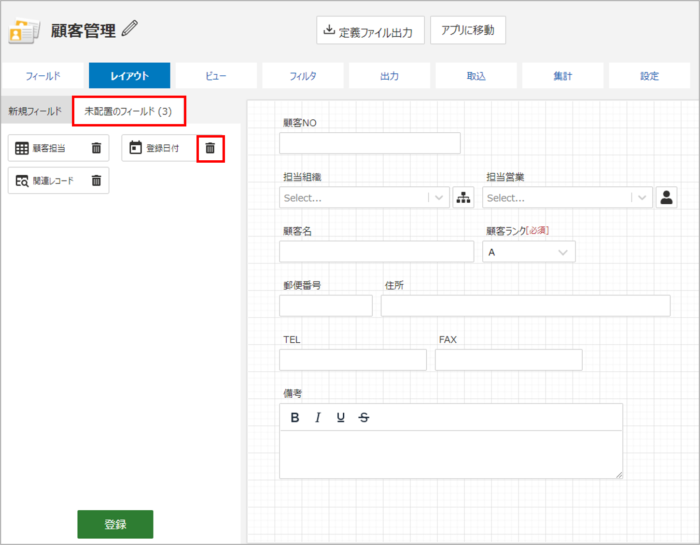
Task: Open the ビュー tab
Action: (216, 76)
